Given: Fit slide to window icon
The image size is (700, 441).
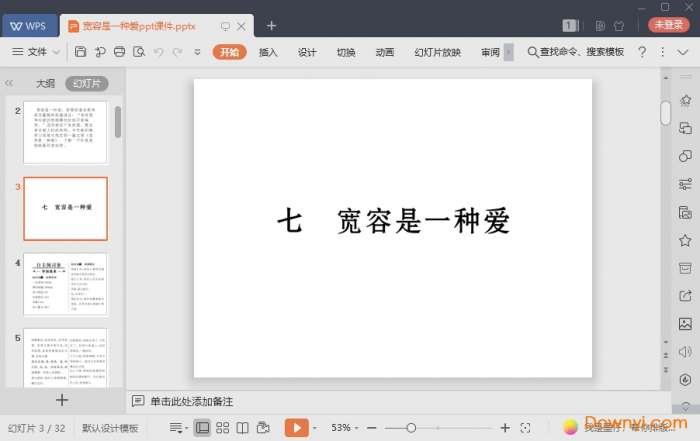Looking at the screenshot, I should 525,428.
